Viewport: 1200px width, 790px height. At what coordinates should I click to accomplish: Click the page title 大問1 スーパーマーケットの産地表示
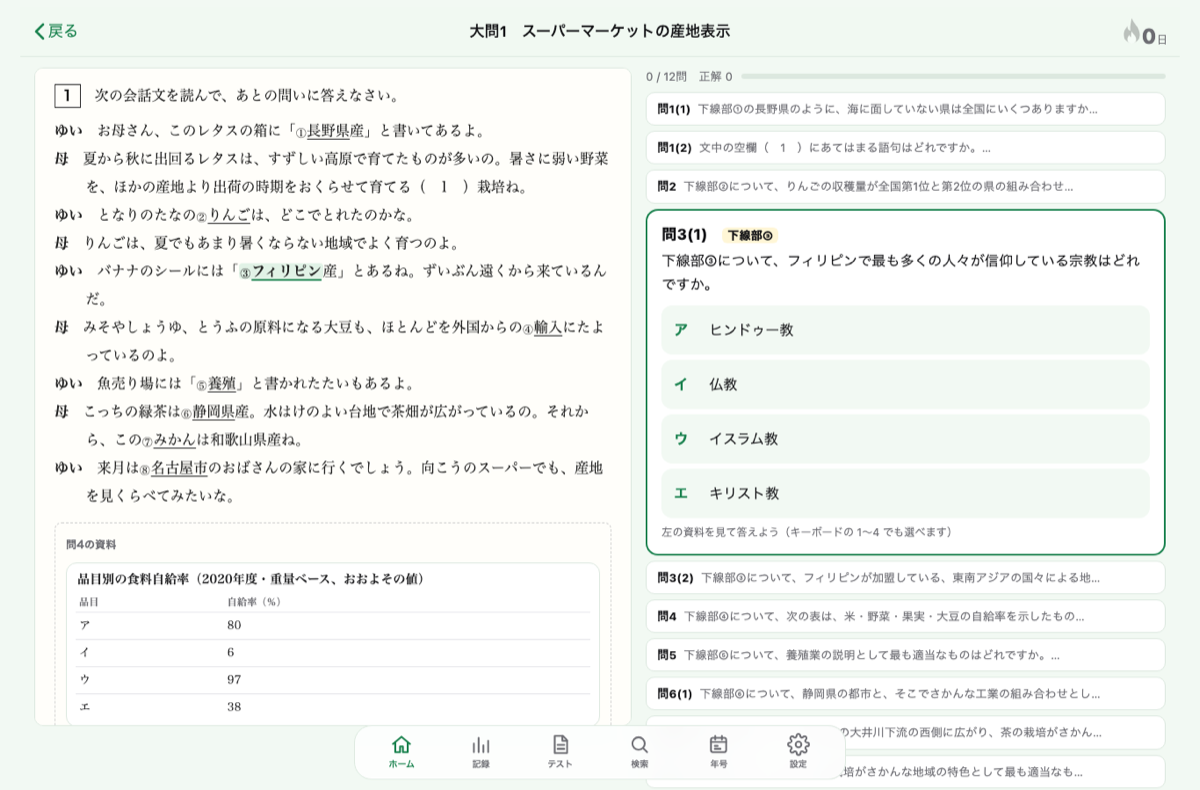600,31
